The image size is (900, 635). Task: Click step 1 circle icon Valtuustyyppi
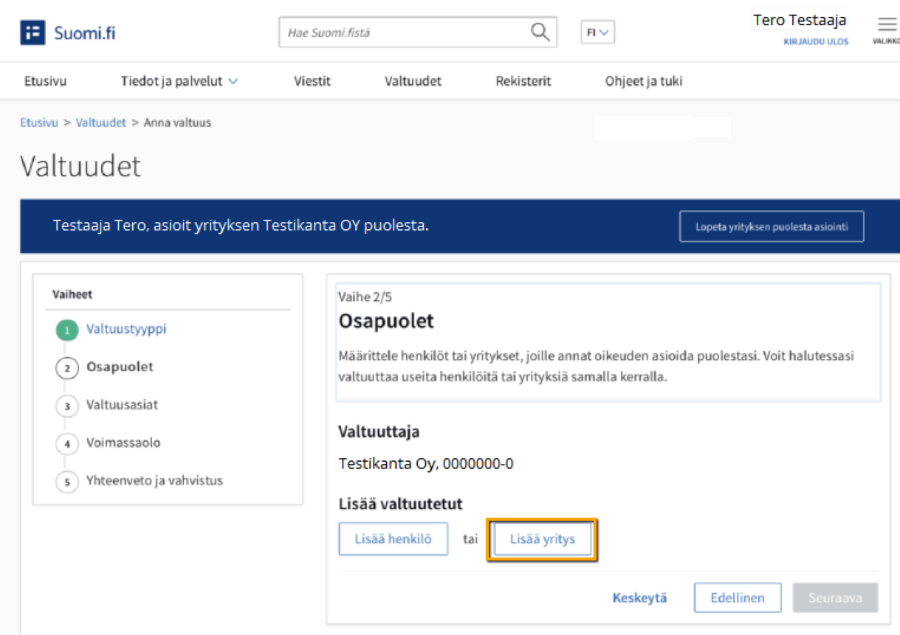pyautogui.click(x=66, y=330)
